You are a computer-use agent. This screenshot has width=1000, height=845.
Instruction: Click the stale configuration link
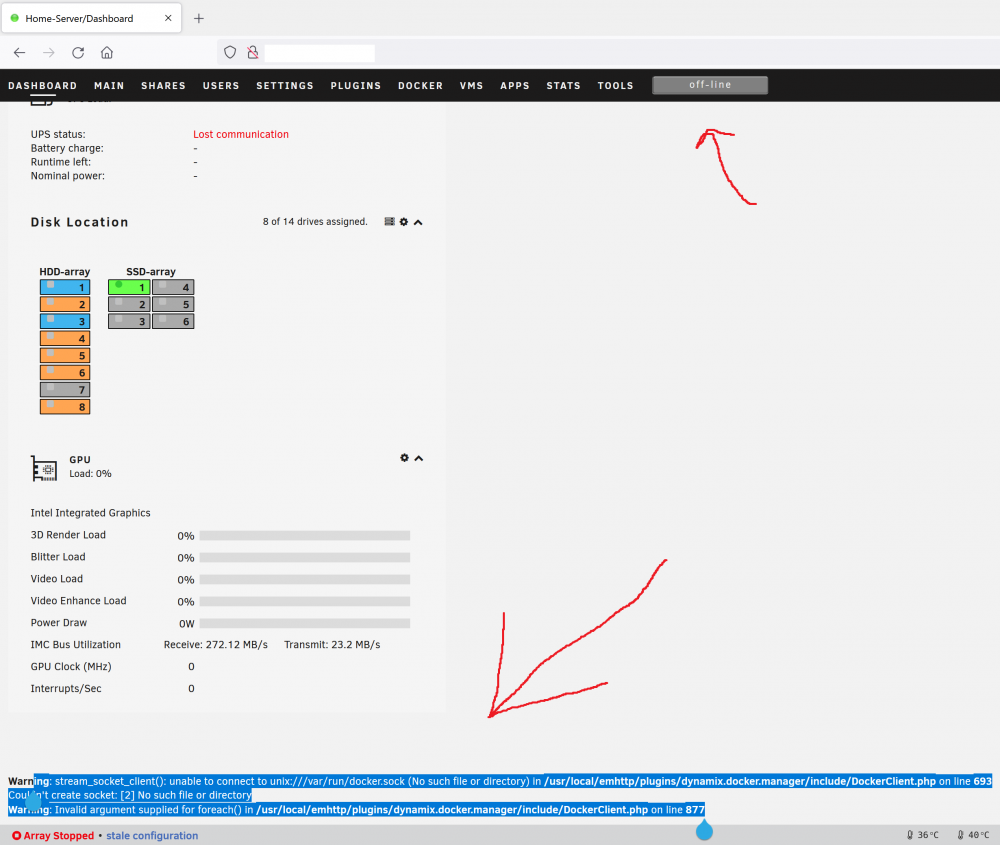pos(152,835)
